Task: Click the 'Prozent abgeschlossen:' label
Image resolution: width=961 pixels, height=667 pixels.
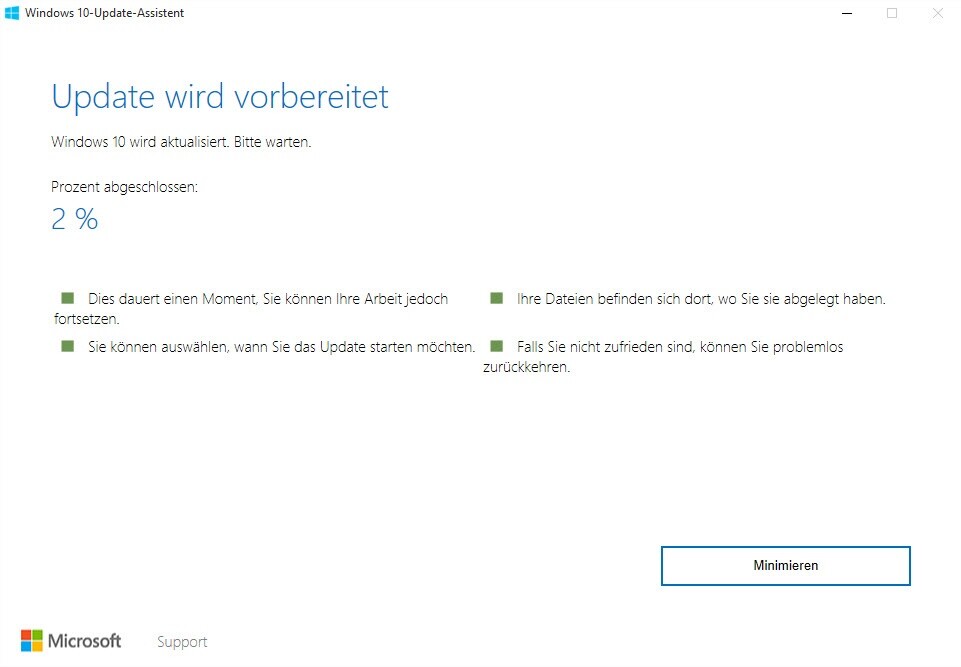Action: click(x=124, y=187)
